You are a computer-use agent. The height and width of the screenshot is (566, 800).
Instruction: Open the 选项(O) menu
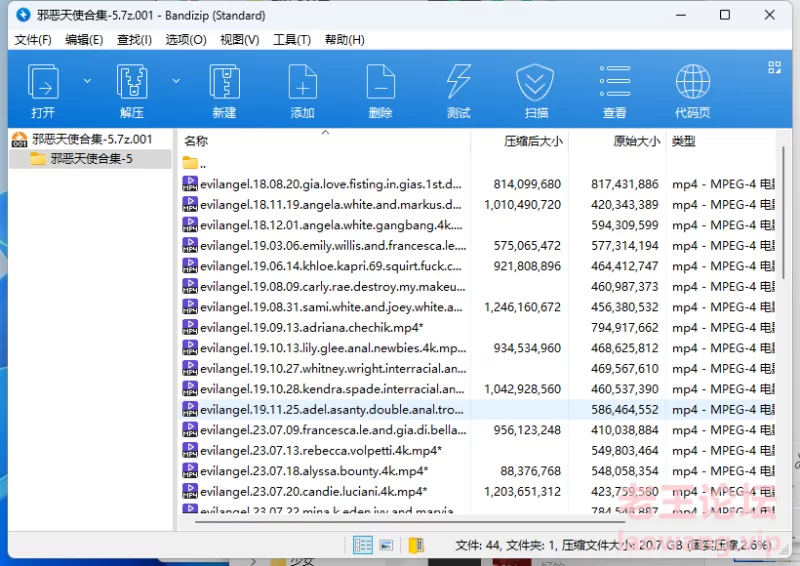click(x=186, y=40)
